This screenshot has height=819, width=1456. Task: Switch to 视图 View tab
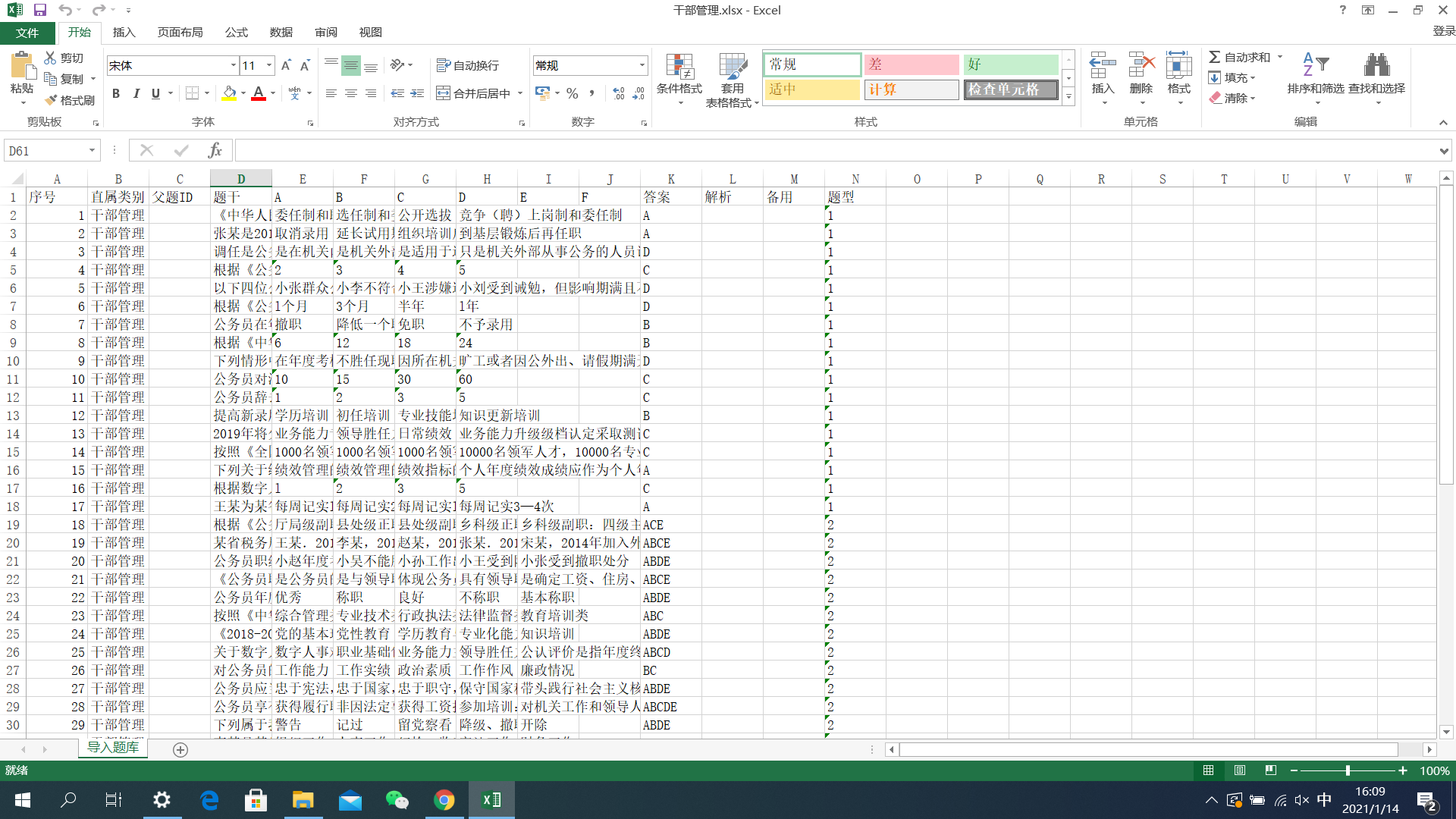tap(370, 33)
